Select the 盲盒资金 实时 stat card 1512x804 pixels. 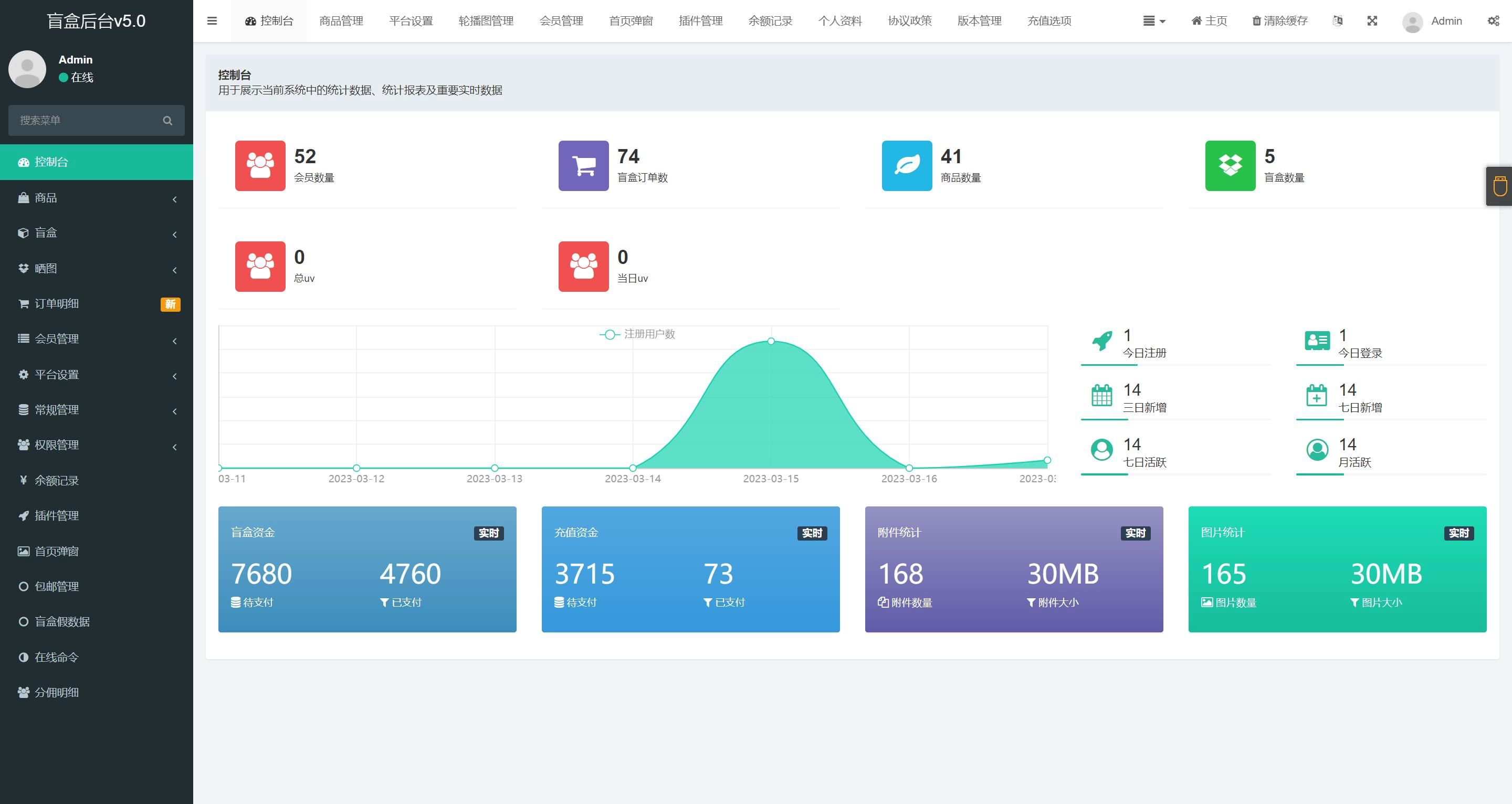point(366,571)
